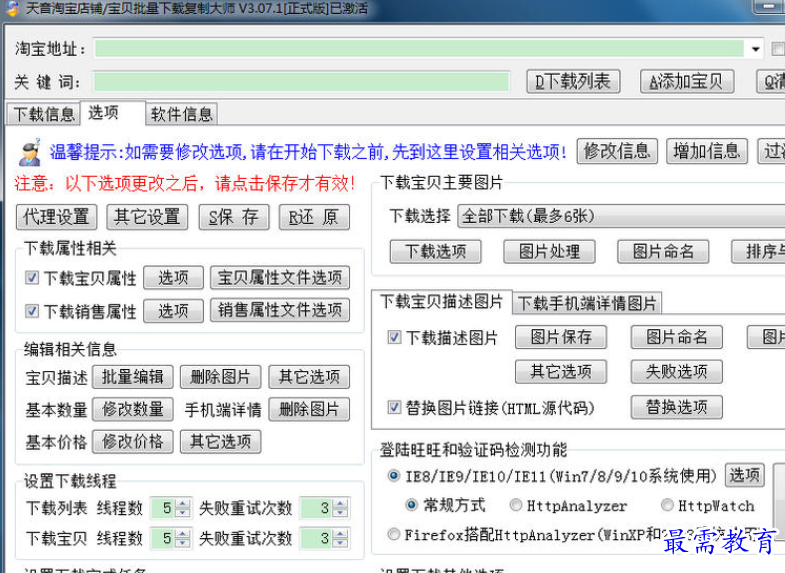Click the D下载列表 button
Image resolution: width=785 pixels, height=573 pixels.
(x=573, y=82)
